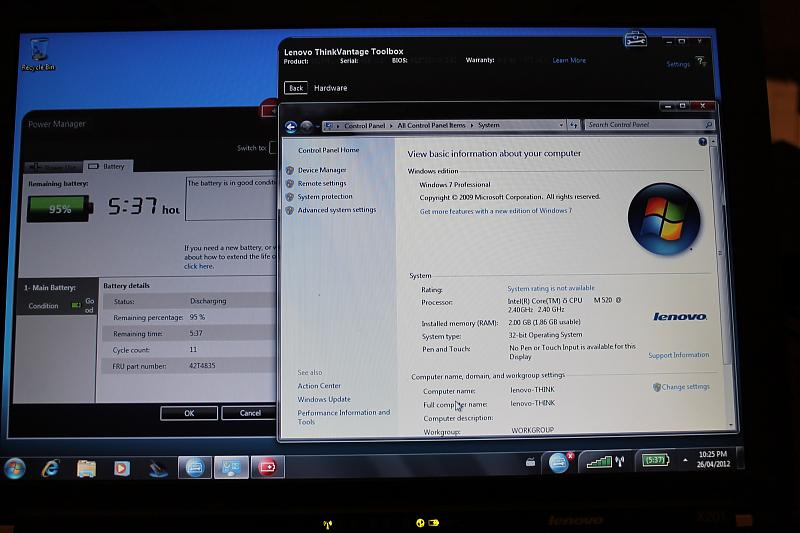Click the WORKGROUP value
The image size is (800, 533).
[532, 430]
